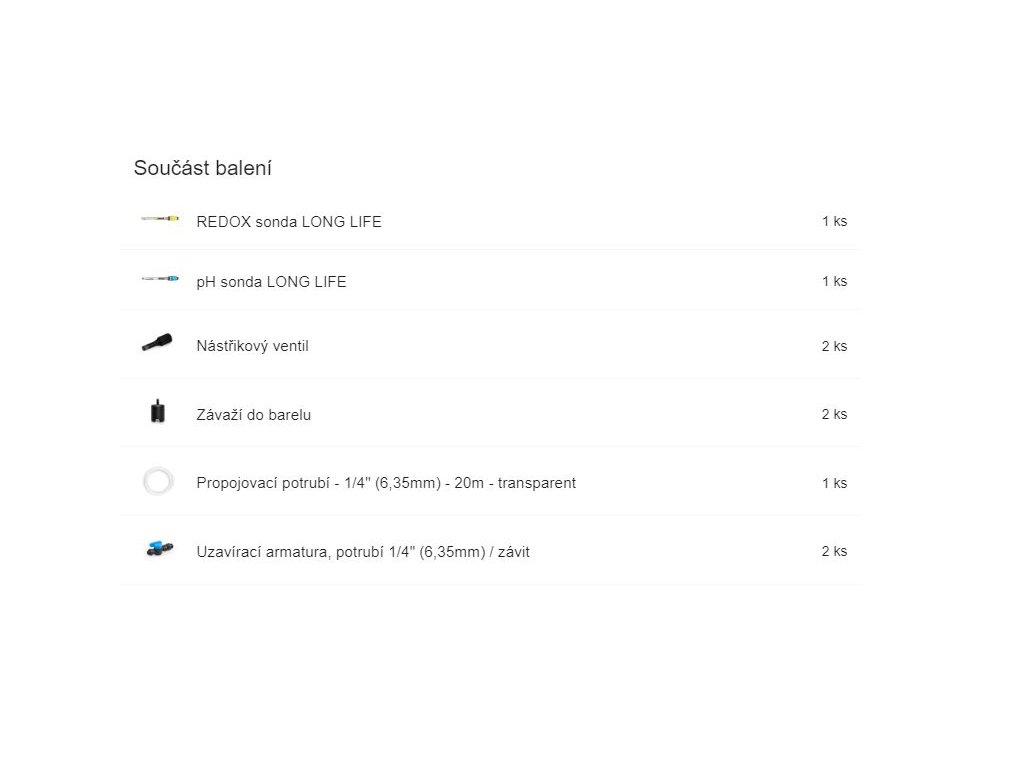This screenshot has width=1024, height=768.
Task: Click the 1 ks quantity for REDOX sonda
Action: pyautogui.click(x=835, y=221)
